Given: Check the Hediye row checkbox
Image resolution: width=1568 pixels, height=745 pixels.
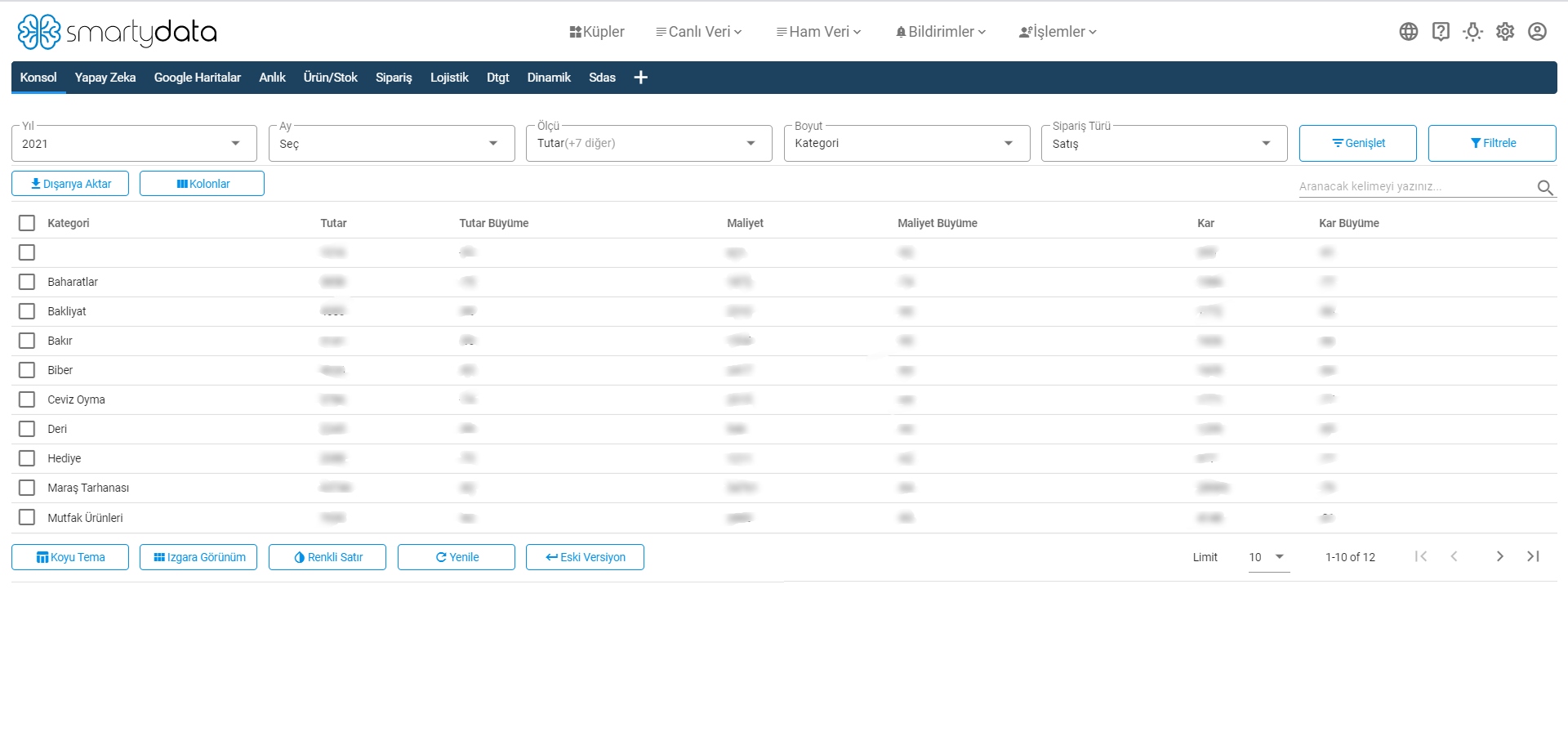Looking at the screenshot, I should click(27, 458).
